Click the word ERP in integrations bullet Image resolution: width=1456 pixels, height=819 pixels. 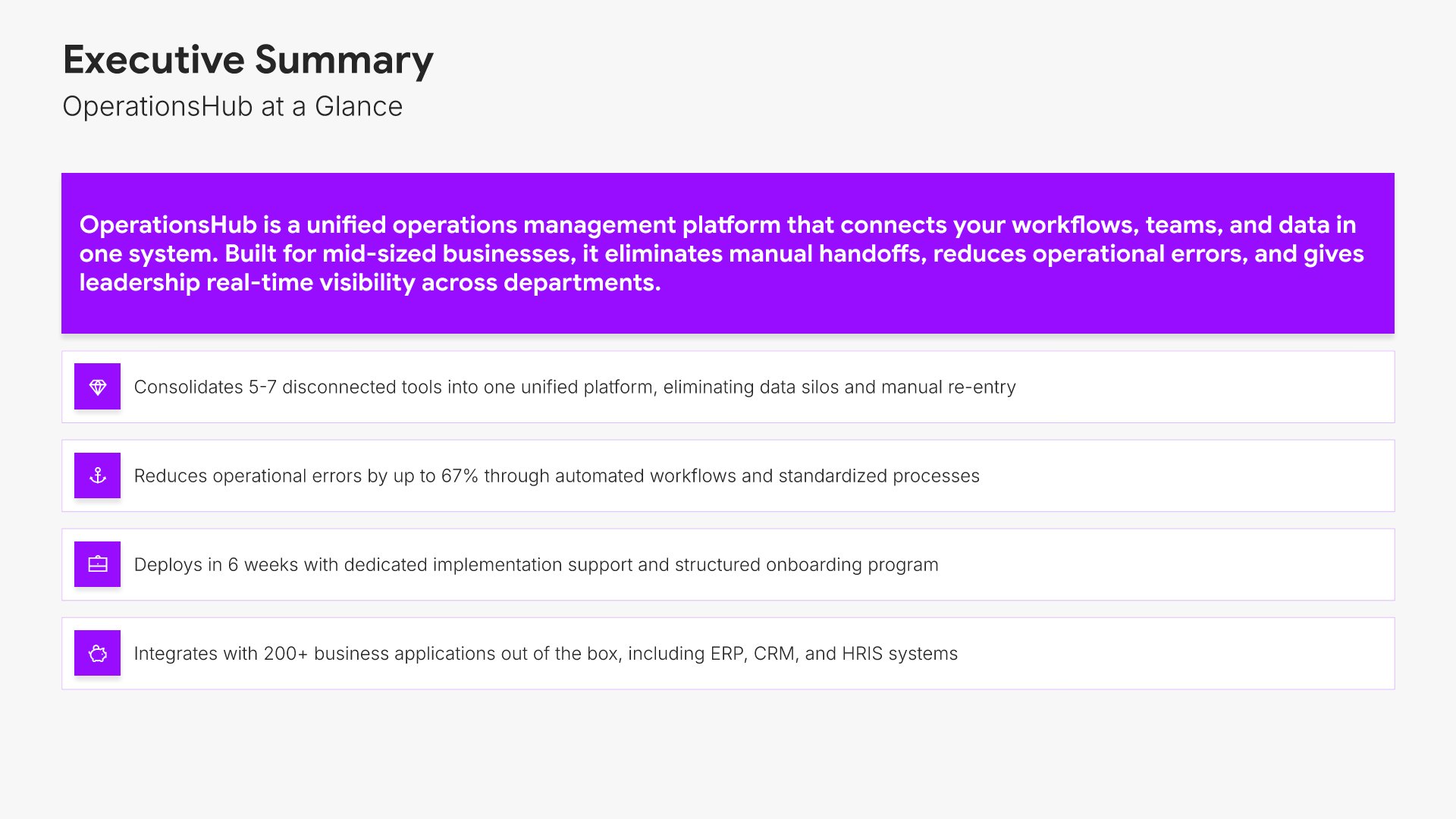click(727, 653)
